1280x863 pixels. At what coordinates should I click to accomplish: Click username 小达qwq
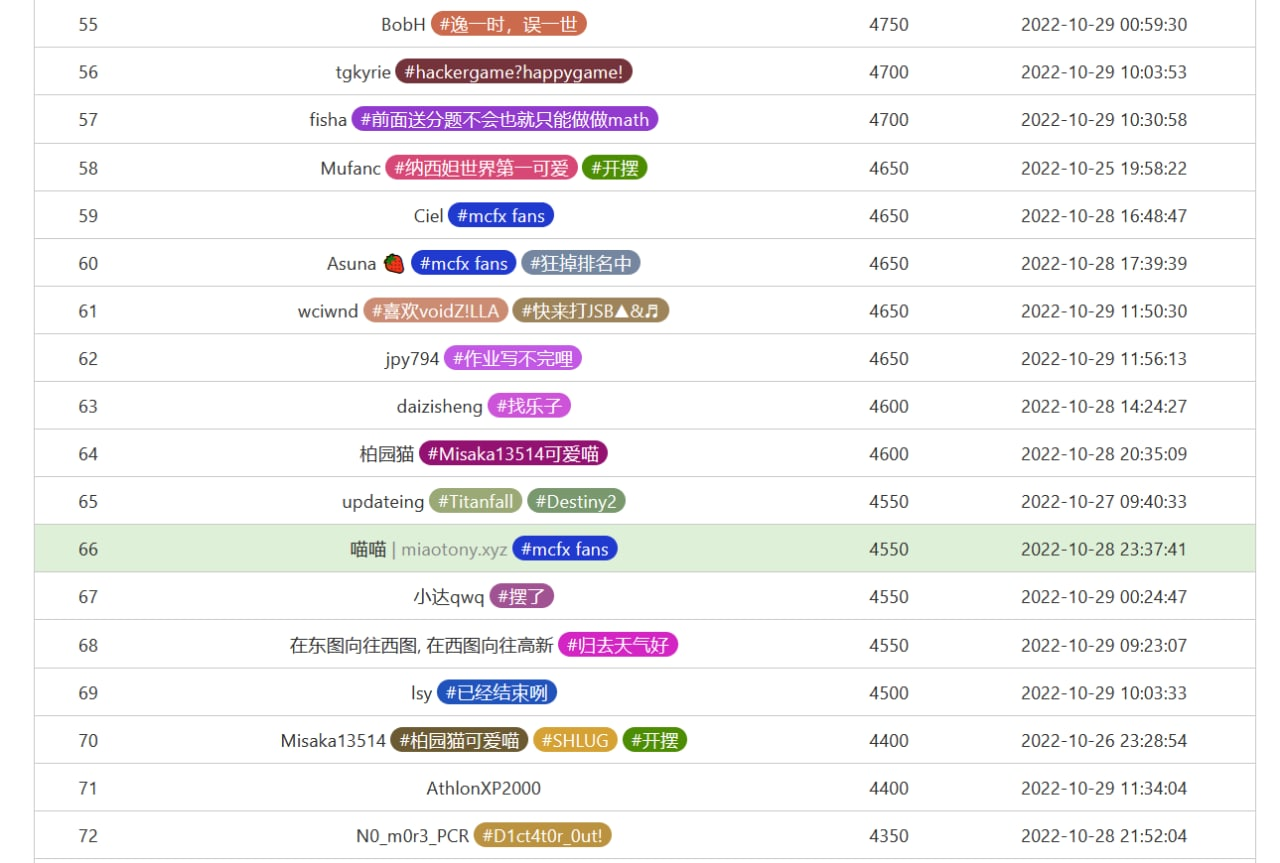[x=449, y=597]
